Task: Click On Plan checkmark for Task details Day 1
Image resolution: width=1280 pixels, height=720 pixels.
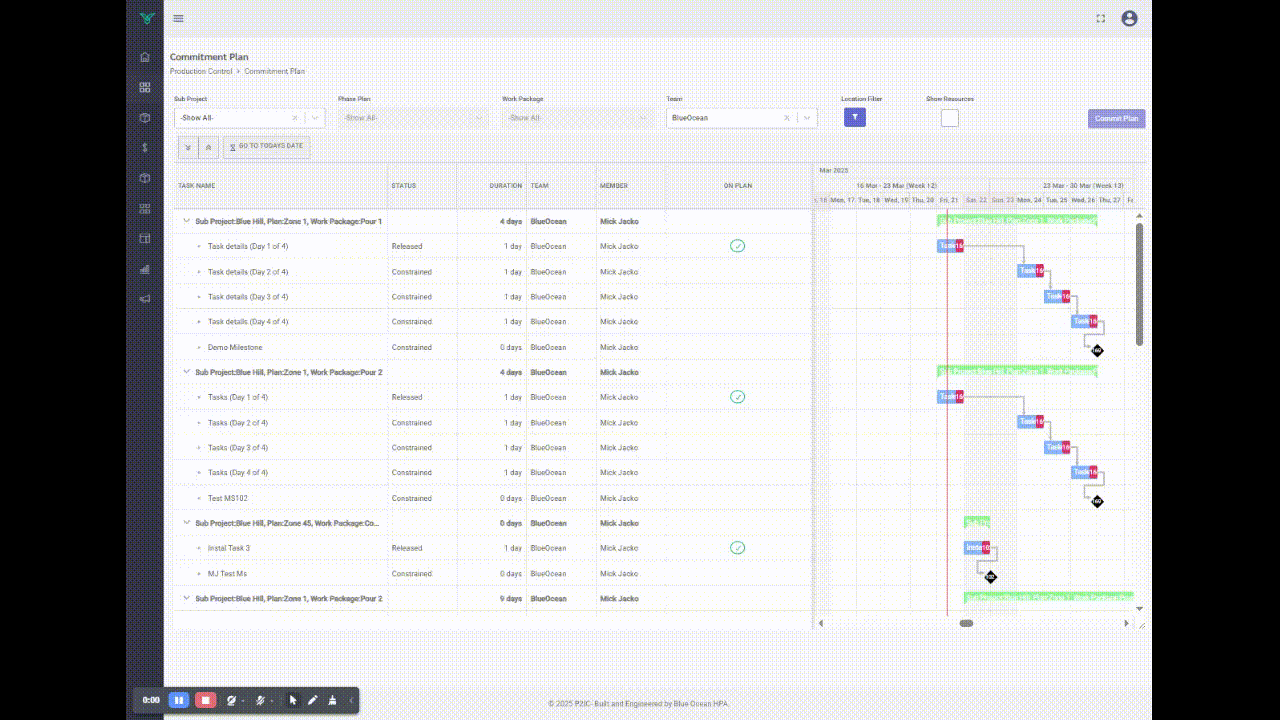Action: click(737, 246)
